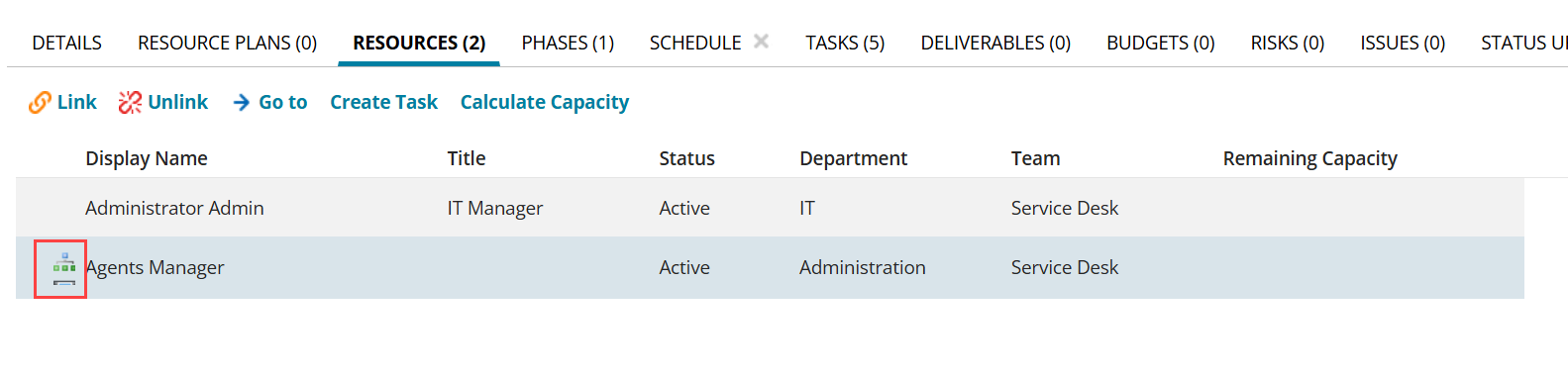Select the Phases (1) tab
The width and height of the screenshot is (1568, 375).
(568, 43)
